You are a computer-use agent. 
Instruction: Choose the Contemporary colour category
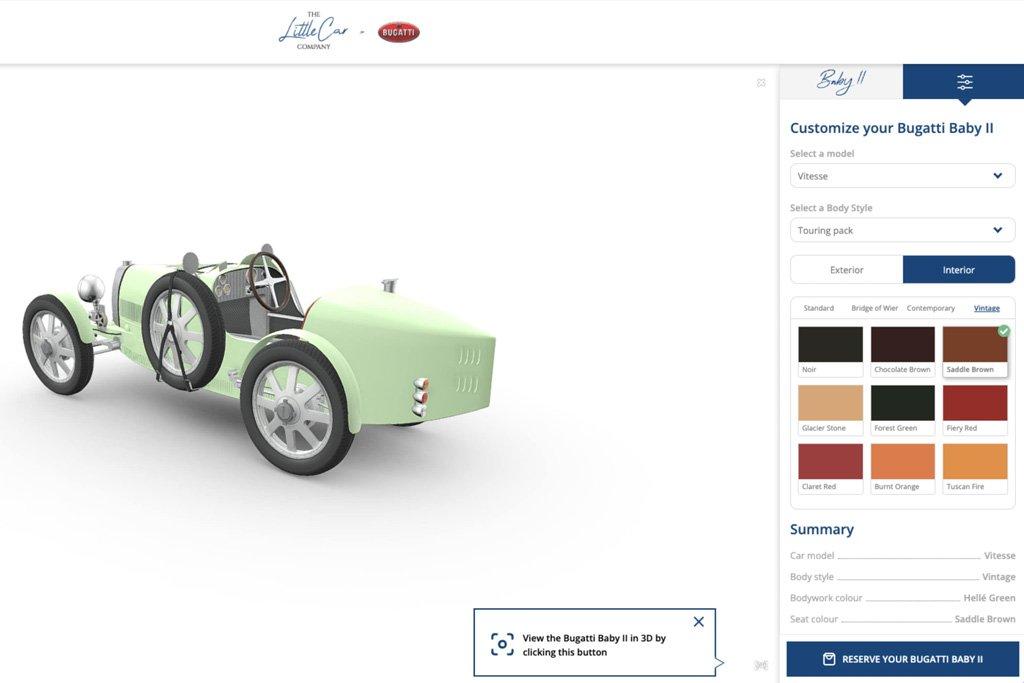(x=931, y=308)
